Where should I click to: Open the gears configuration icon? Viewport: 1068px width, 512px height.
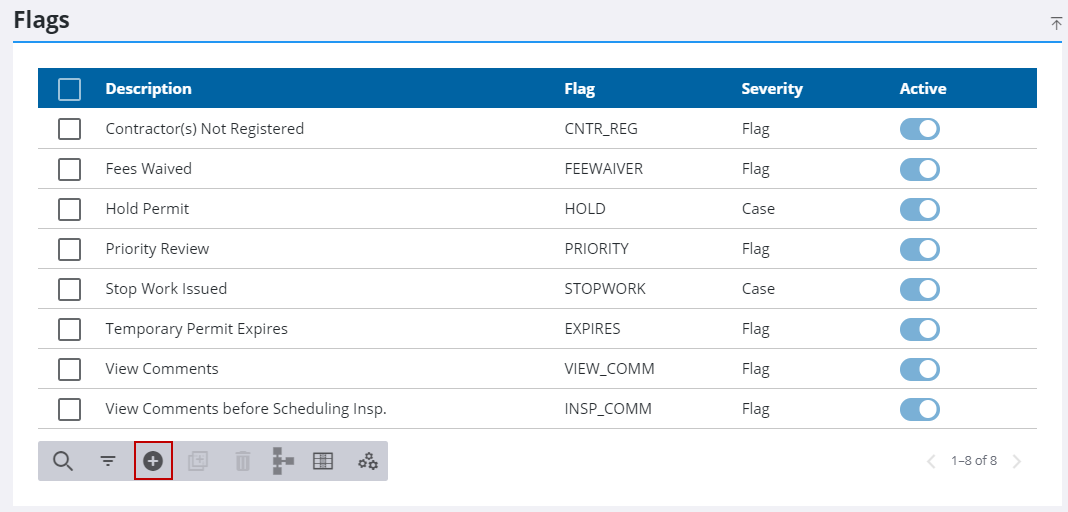click(368, 461)
